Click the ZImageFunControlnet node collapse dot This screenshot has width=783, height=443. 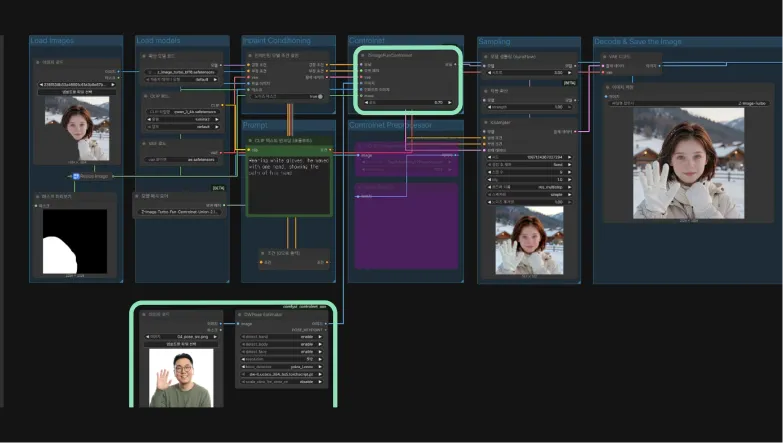(363, 55)
